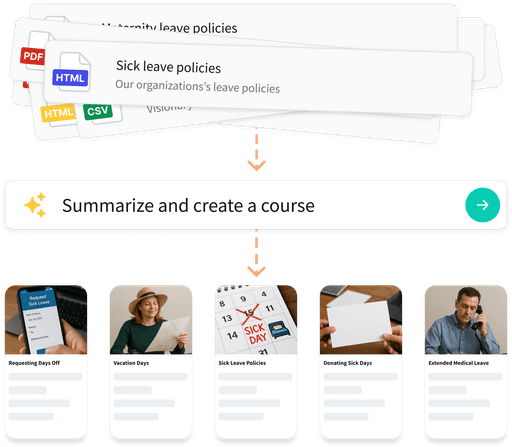The width and height of the screenshot is (512, 447).
Task: Open the Extended Medical Leave man thumbnail
Action: click(466, 319)
